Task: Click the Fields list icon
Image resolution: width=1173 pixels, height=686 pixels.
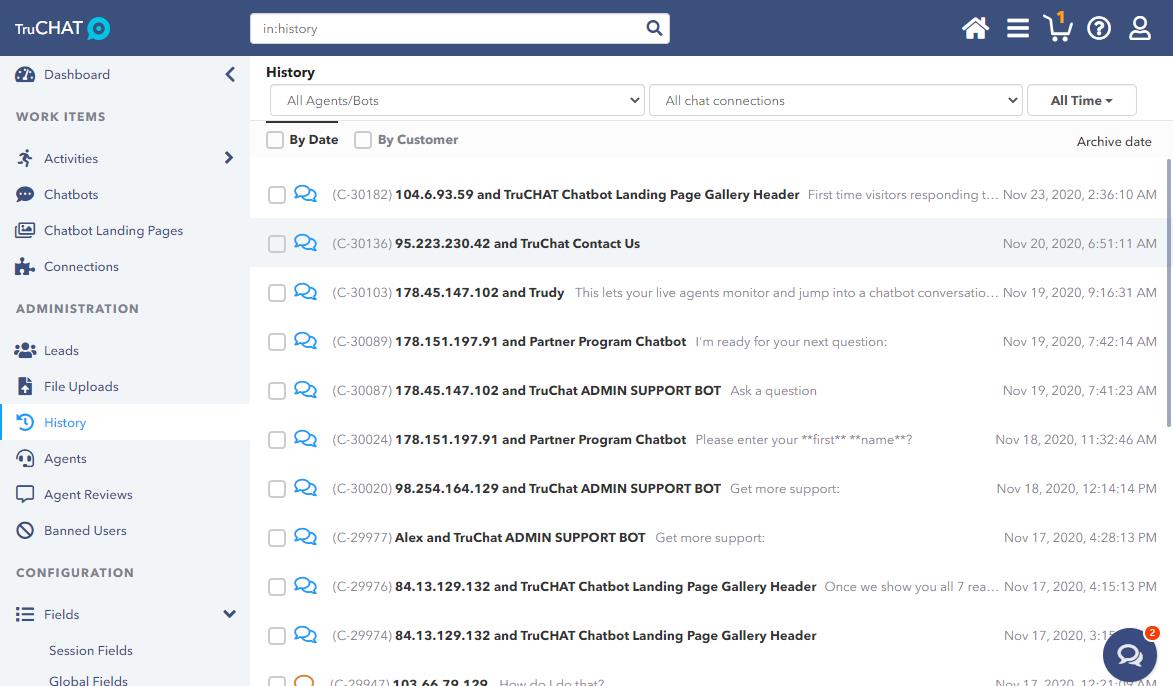Action: (x=25, y=614)
